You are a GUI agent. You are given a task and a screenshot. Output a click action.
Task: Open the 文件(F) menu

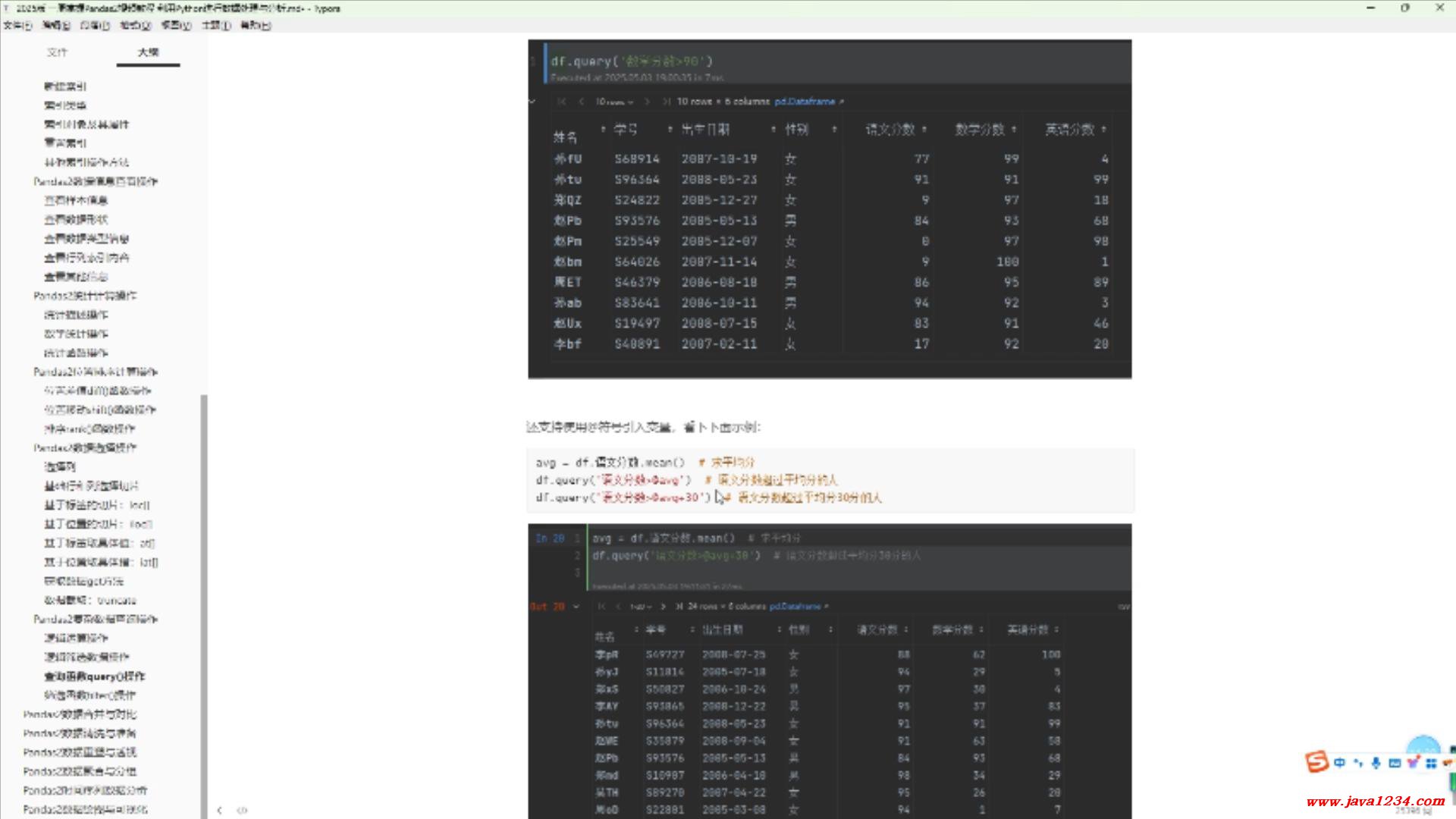coord(17,25)
